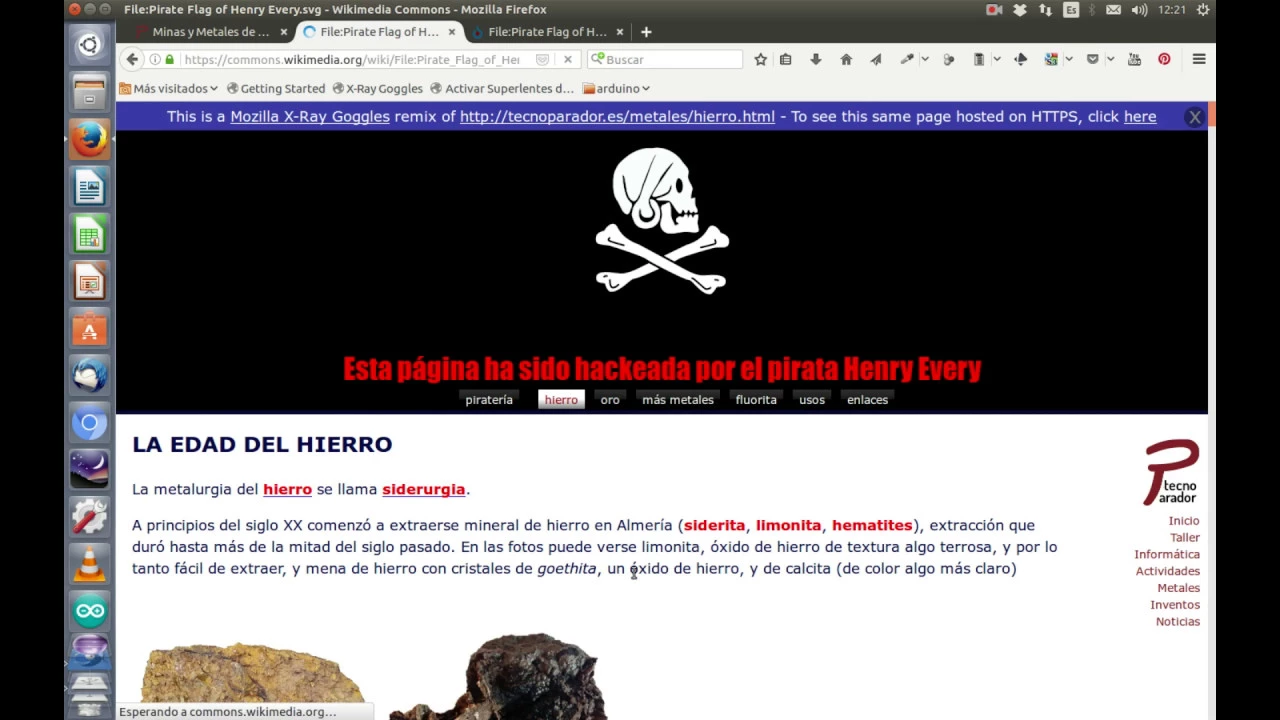Launch Thunderbird mail from the launcher
This screenshot has height=720, width=1280.
(x=89, y=377)
